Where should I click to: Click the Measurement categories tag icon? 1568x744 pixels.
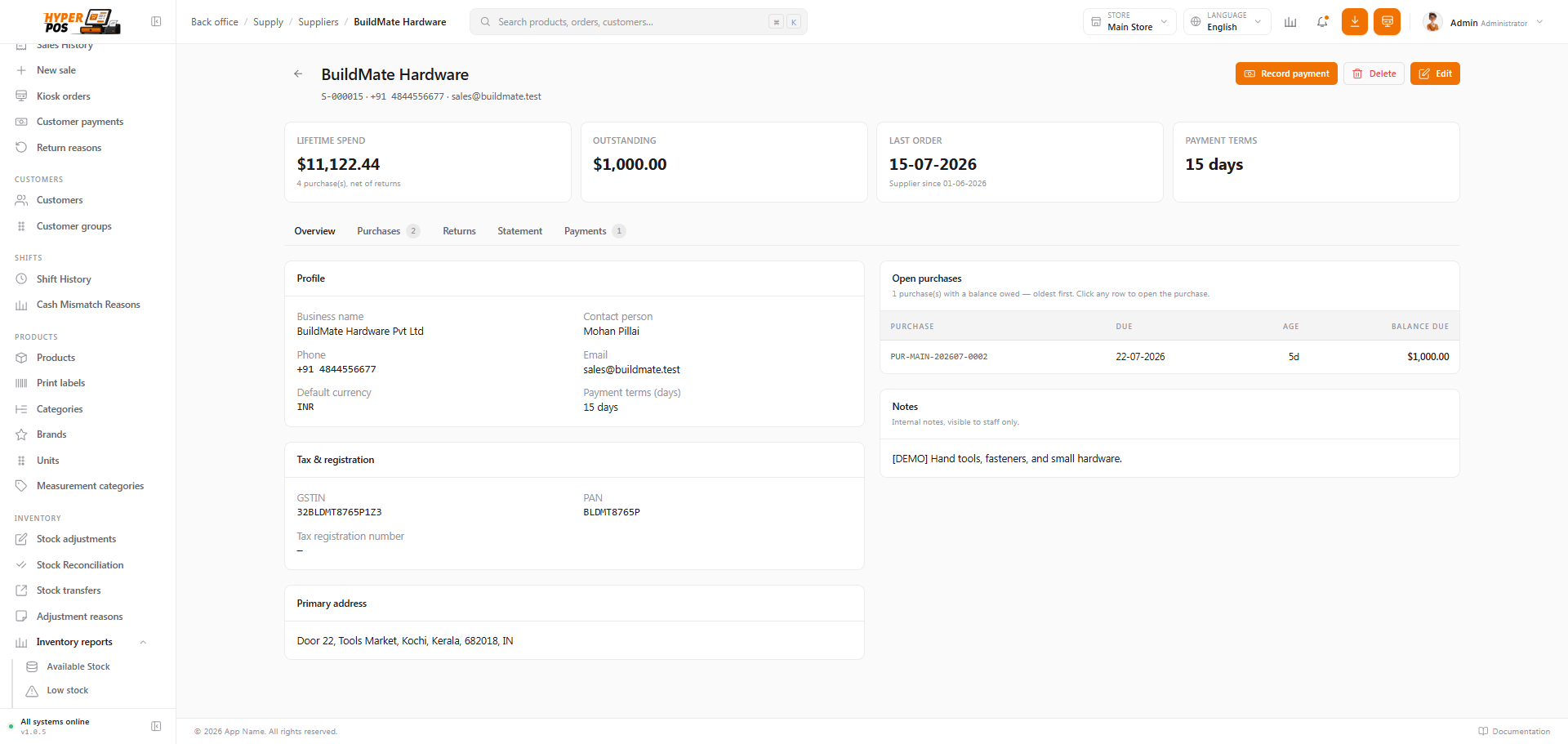point(21,486)
